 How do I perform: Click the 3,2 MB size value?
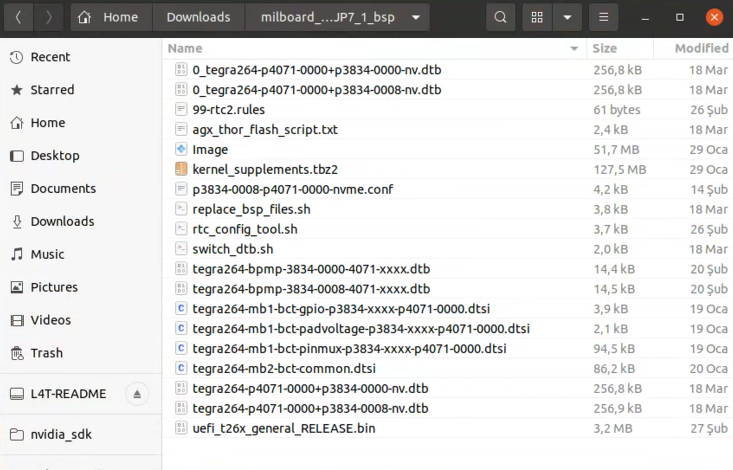coord(613,428)
